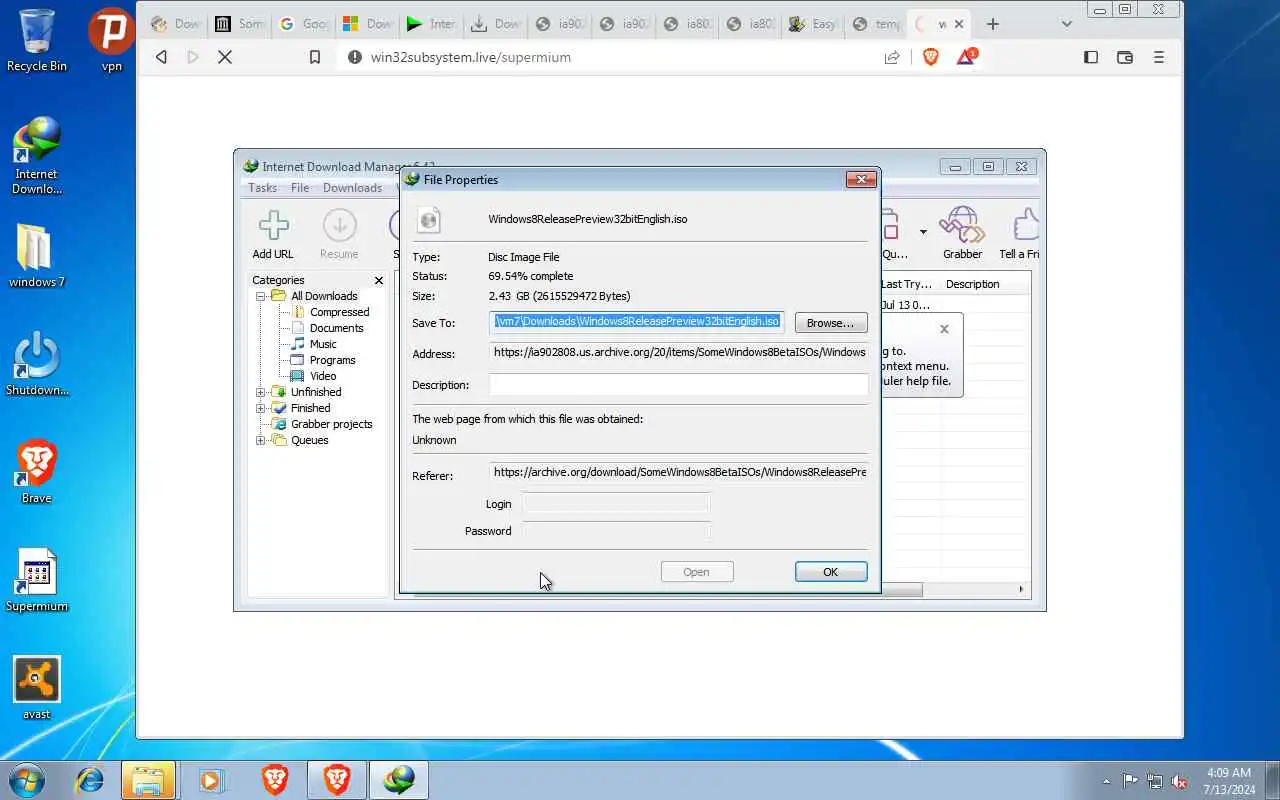Go back in the Brave browser
This screenshot has width=1280, height=800.
coord(161,57)
